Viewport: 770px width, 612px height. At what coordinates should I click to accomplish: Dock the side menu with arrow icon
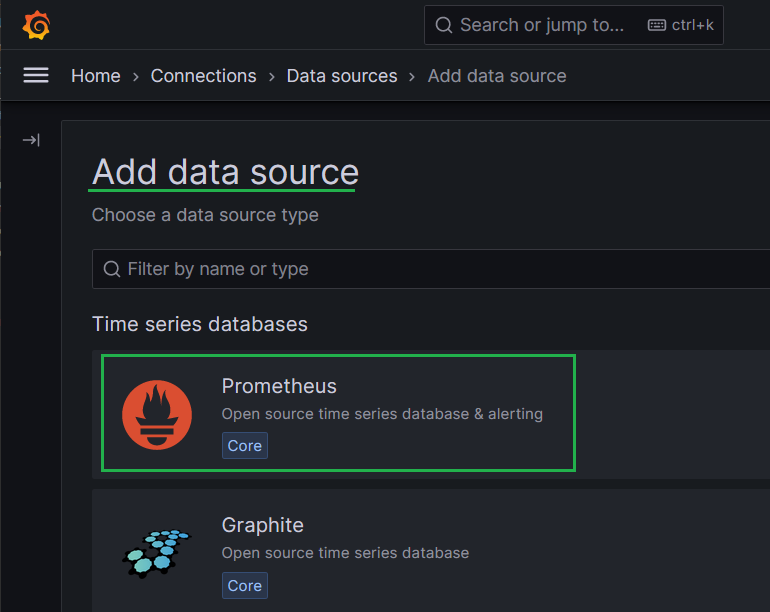point(31,140)
